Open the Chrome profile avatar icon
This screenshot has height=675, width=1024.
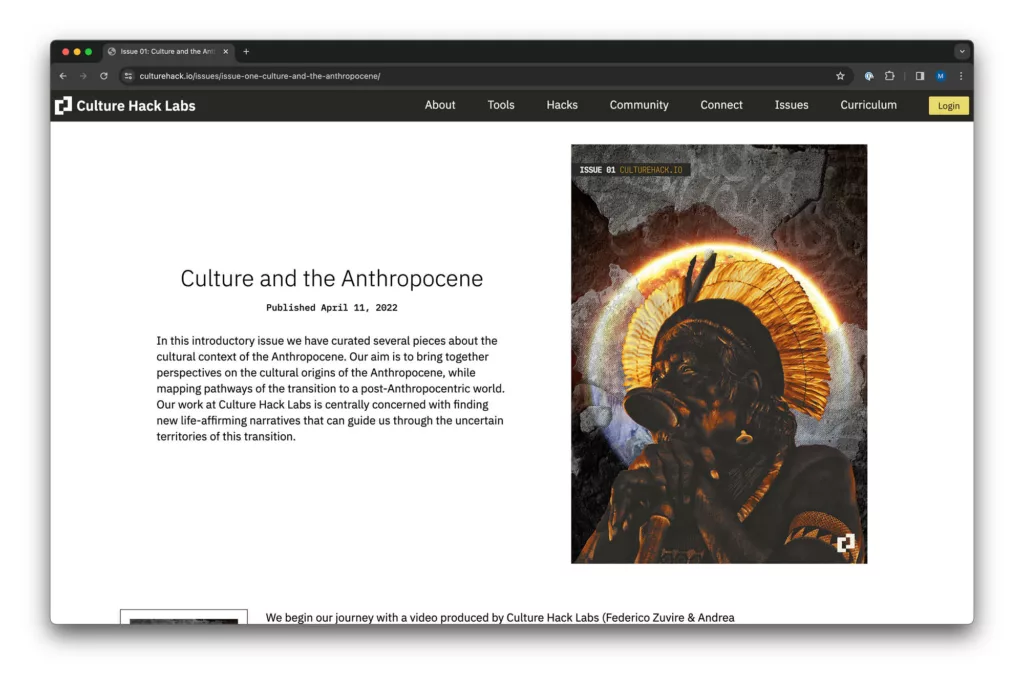(941, 76)
